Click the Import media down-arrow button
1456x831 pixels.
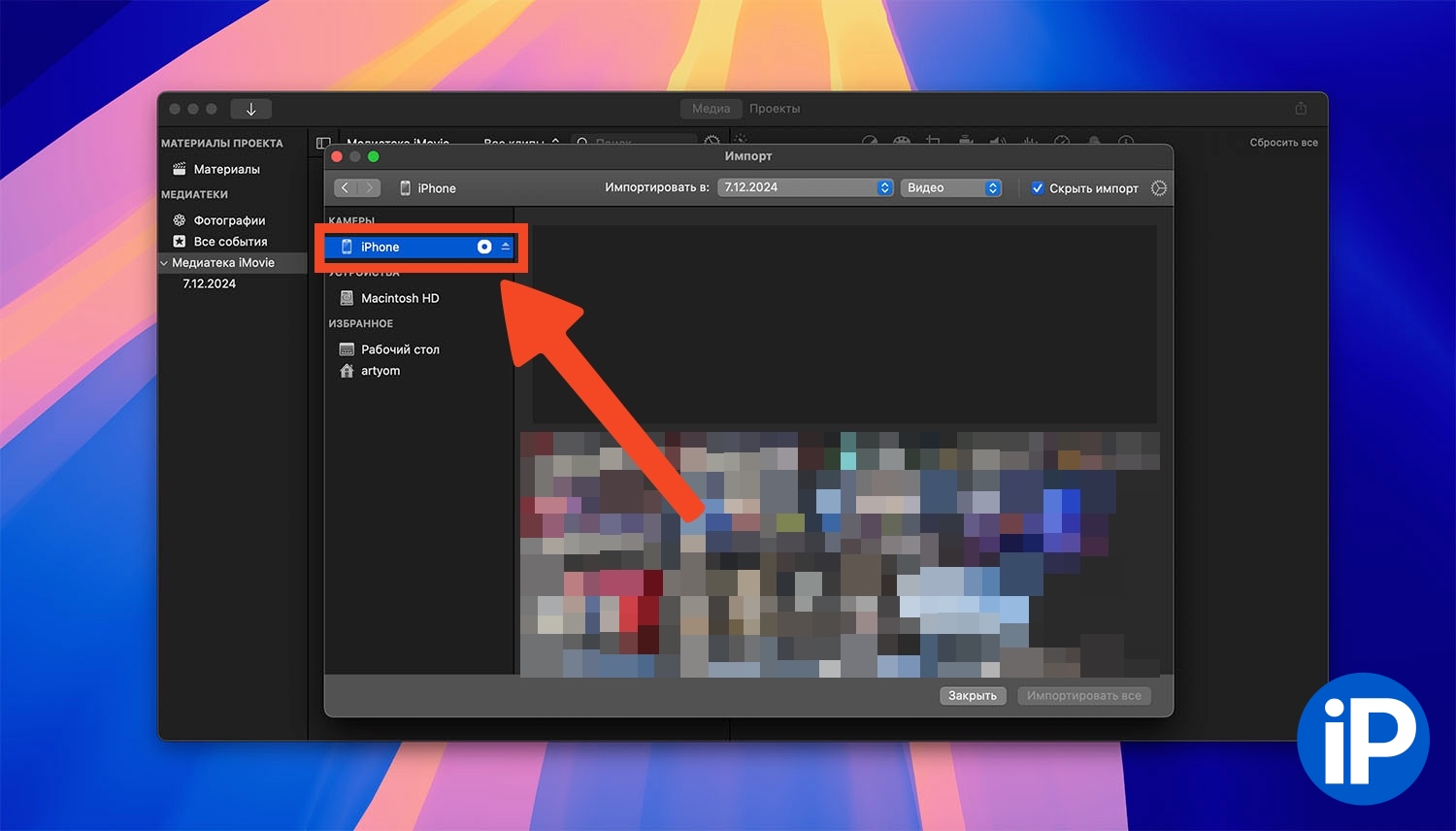[x=250, y=109]
